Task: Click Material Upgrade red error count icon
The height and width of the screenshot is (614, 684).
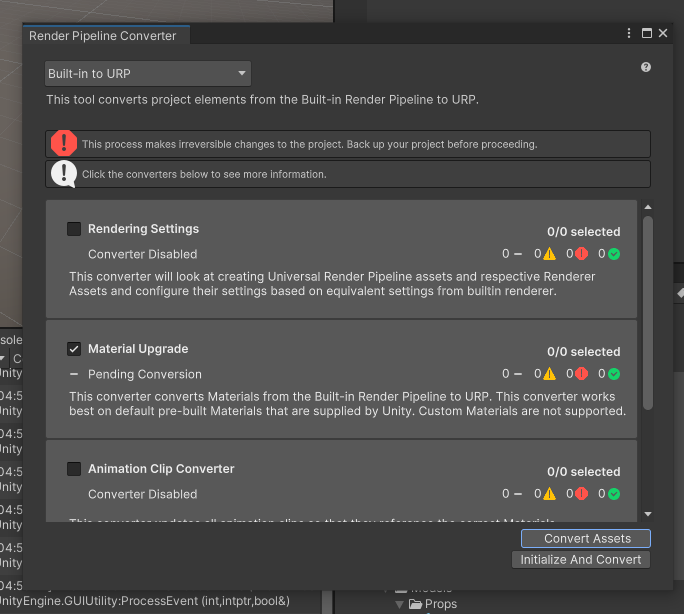Action: tap(581, 374)
